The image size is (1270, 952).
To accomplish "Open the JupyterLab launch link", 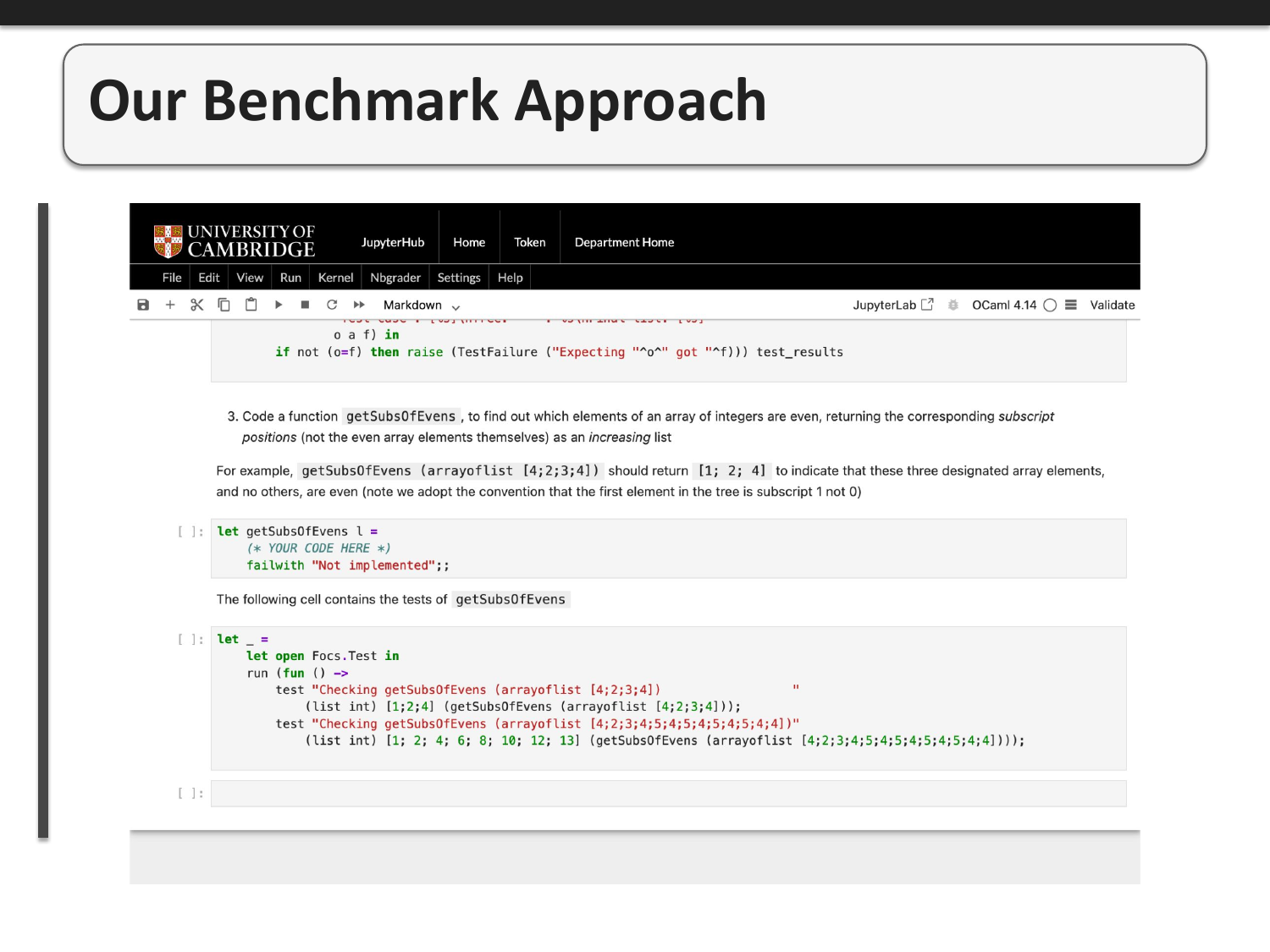I will pos(892,305).
